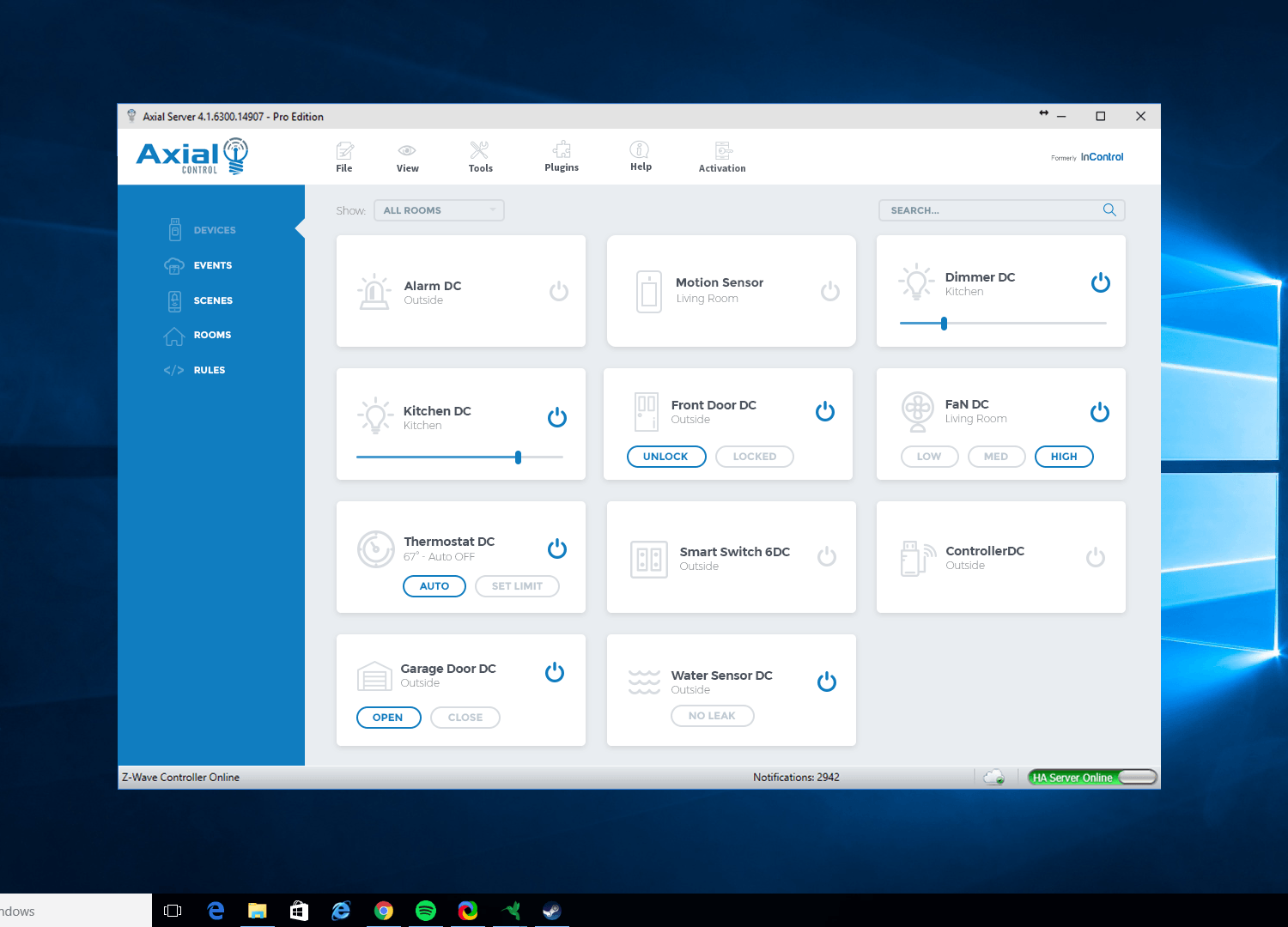Open File Explorer from the taskbar
Image resolution: width=1288 pixels, height=927 pixels.
point(258,911)
